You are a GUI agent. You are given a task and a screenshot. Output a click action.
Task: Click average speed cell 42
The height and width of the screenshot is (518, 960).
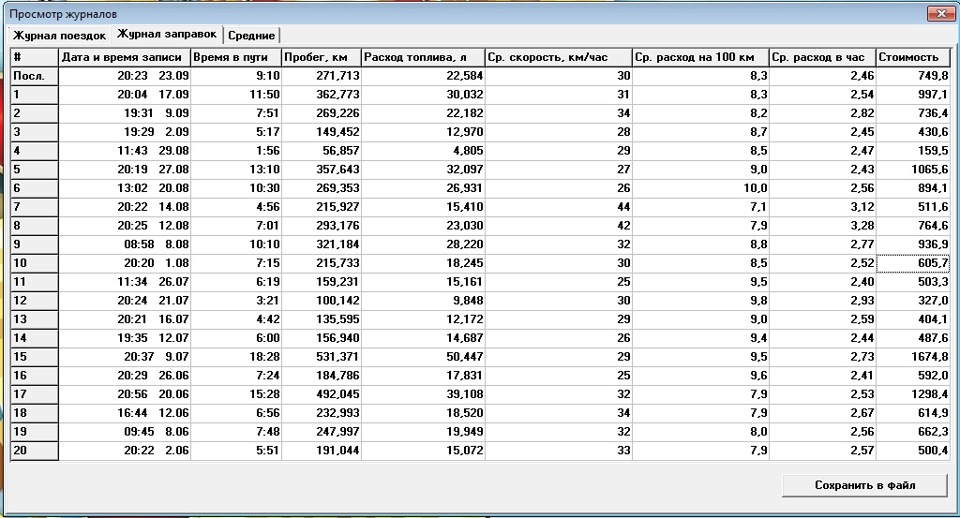click(558, 226)
